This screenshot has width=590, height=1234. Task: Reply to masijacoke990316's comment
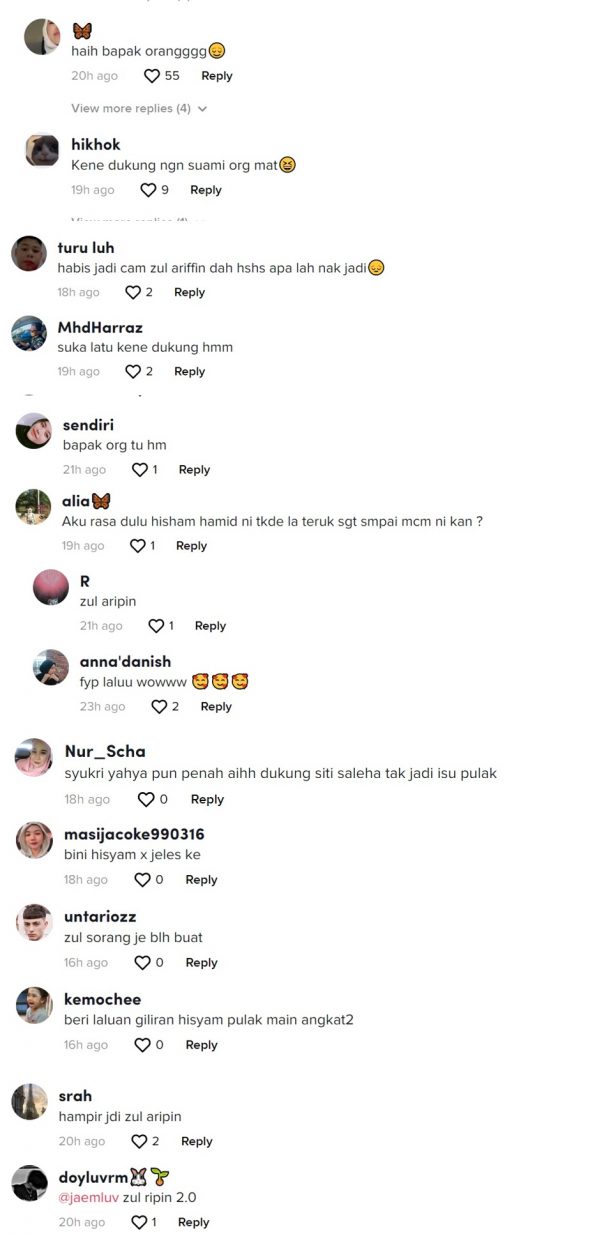click(x=201, y=880)
